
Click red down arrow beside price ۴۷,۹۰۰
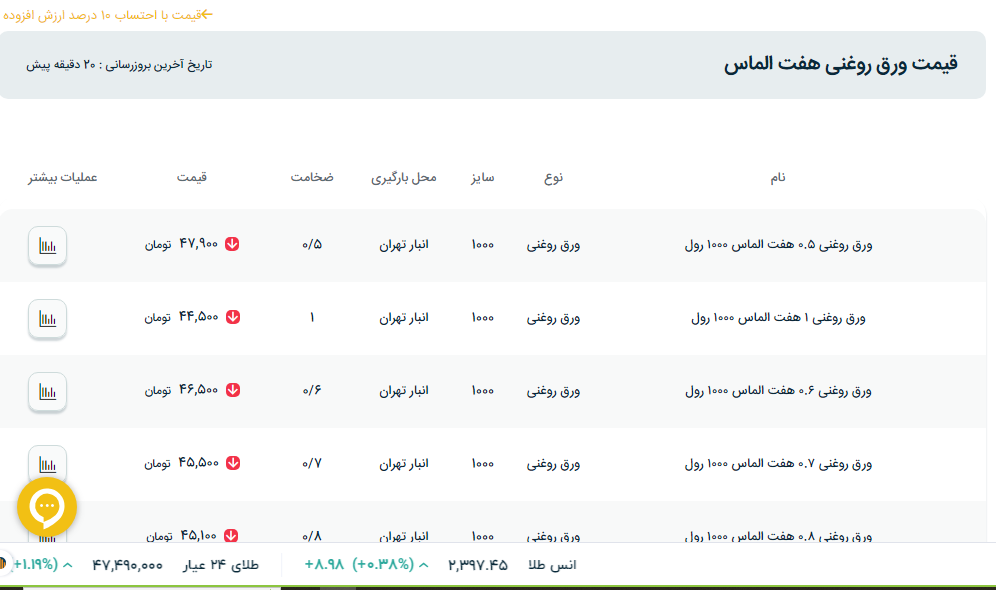(232, 244)
